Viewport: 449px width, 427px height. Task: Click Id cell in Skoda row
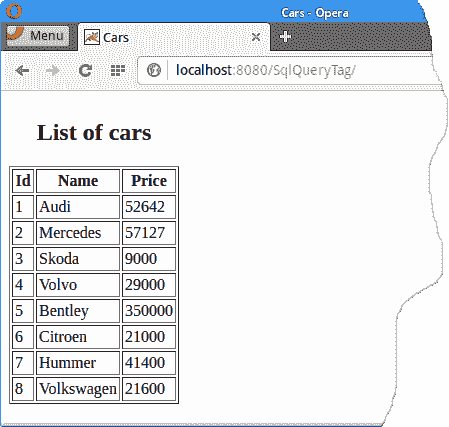pos(23,259)
